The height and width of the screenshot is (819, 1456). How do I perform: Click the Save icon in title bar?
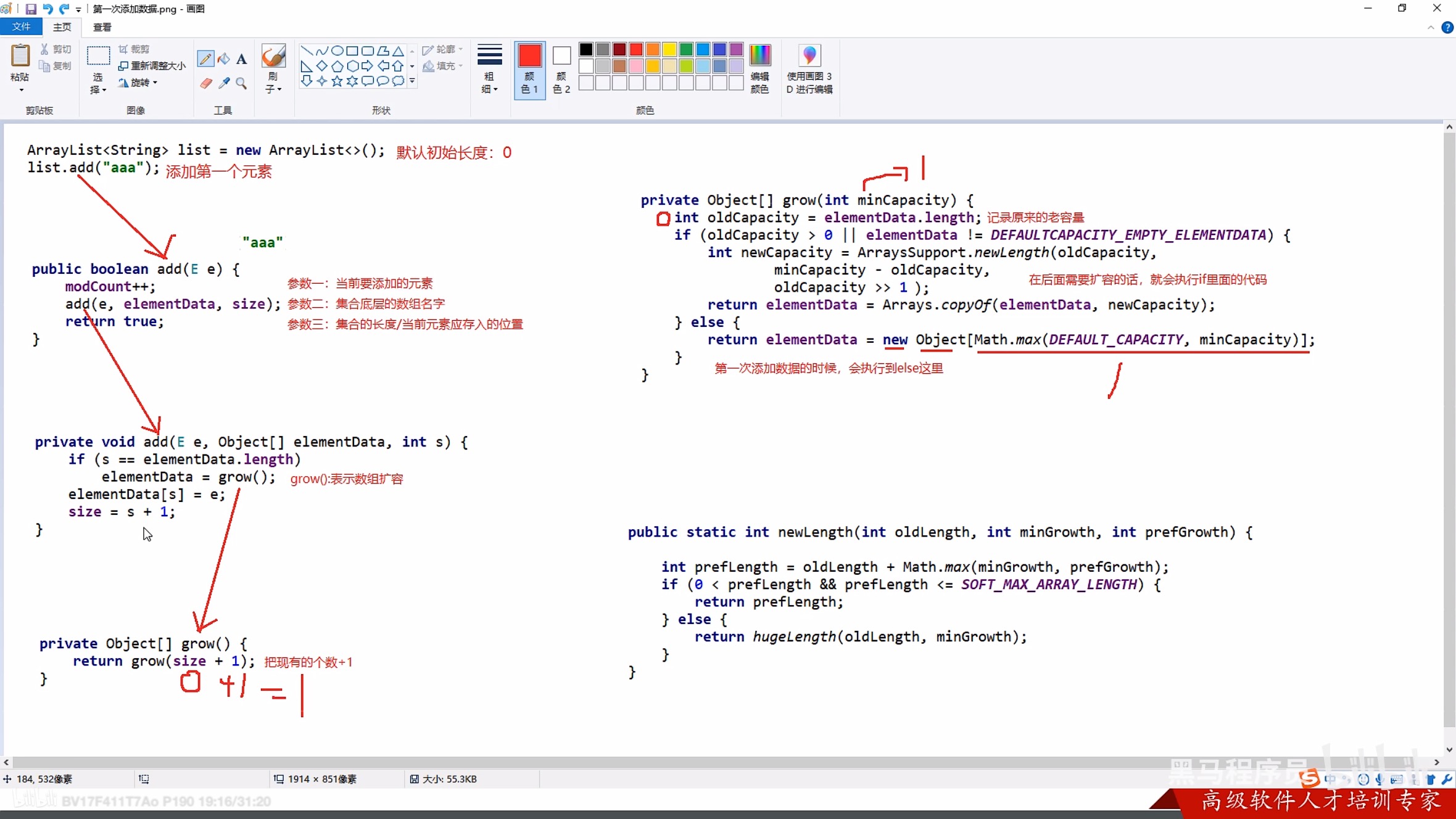[30, 9]
